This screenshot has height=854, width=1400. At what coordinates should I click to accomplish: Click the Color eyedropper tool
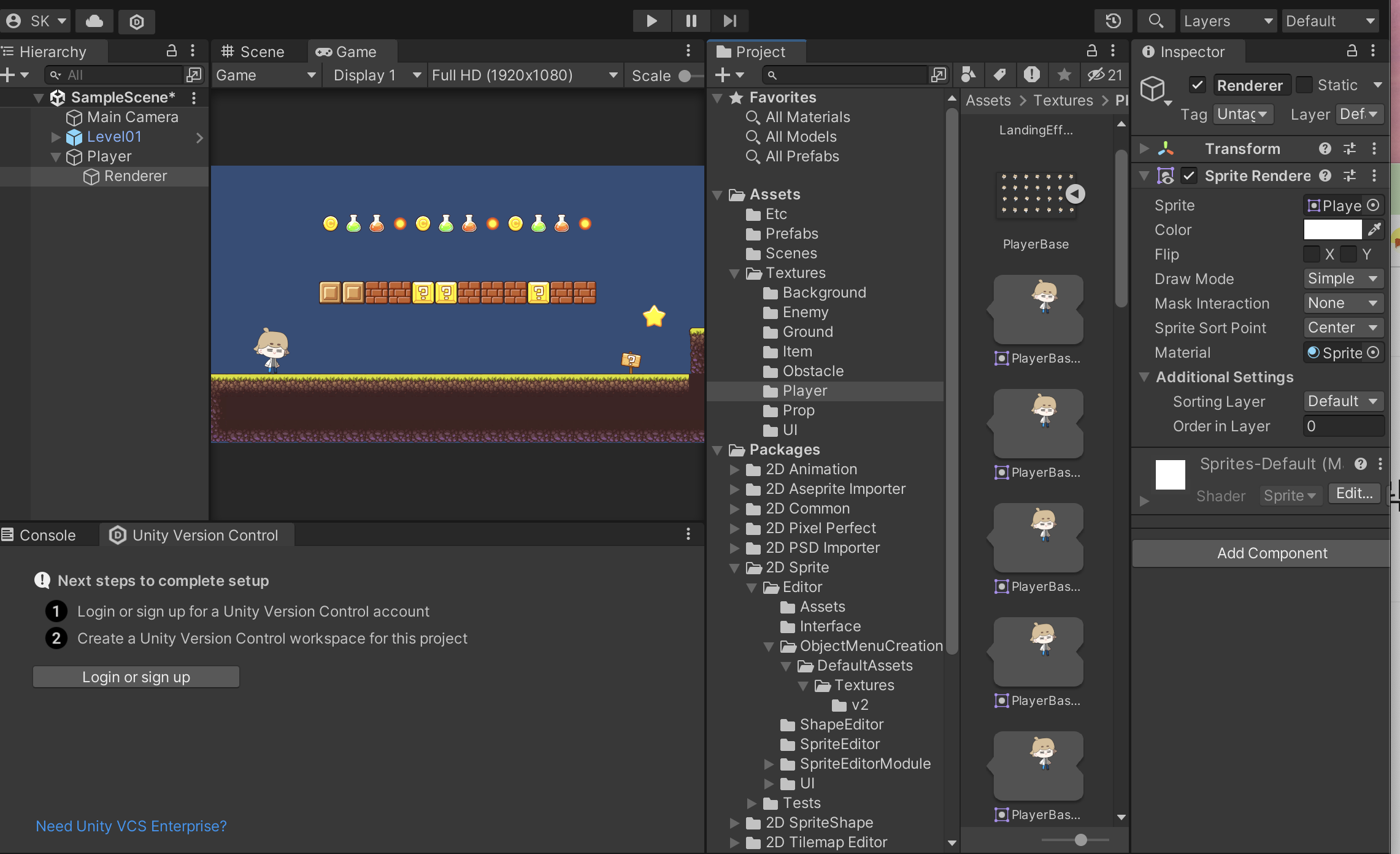click(1374, 229)
